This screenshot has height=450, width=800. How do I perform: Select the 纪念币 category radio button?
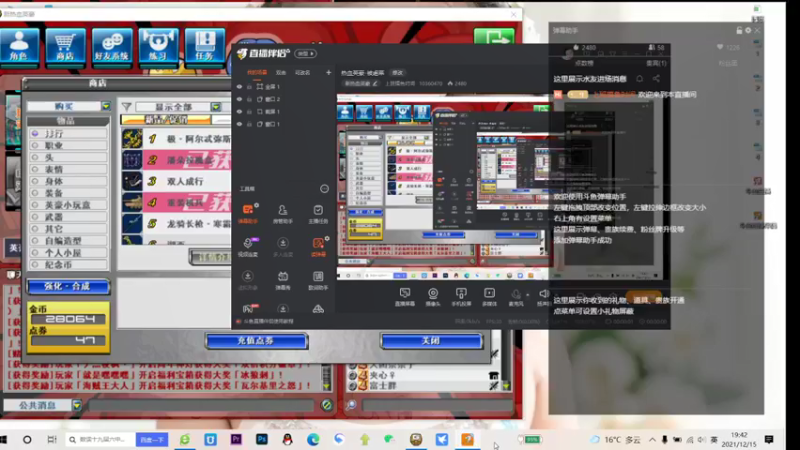coord(35,265)
